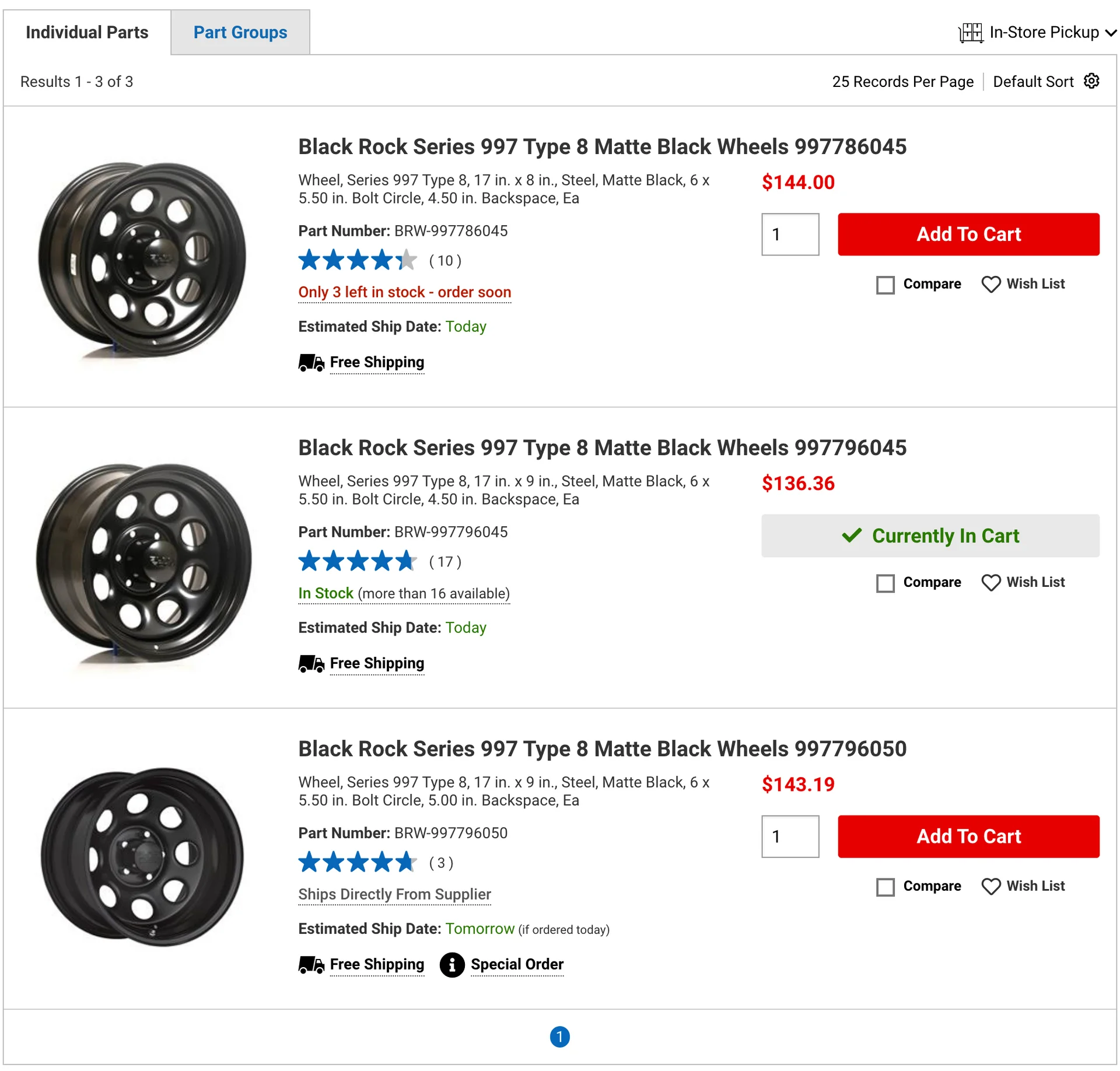1120x1071 pixels.
Task: Open the 25 Records Per Page selector
Action: (x=902, y=82)
